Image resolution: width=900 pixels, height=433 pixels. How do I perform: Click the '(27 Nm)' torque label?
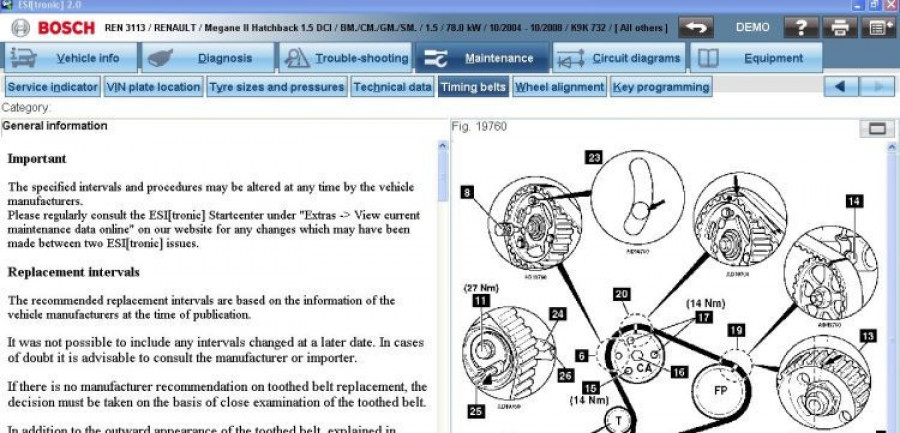(x=481, y=288)
